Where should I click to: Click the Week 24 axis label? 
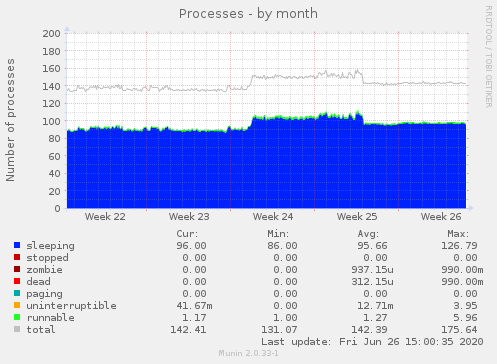tap(273, 217)
